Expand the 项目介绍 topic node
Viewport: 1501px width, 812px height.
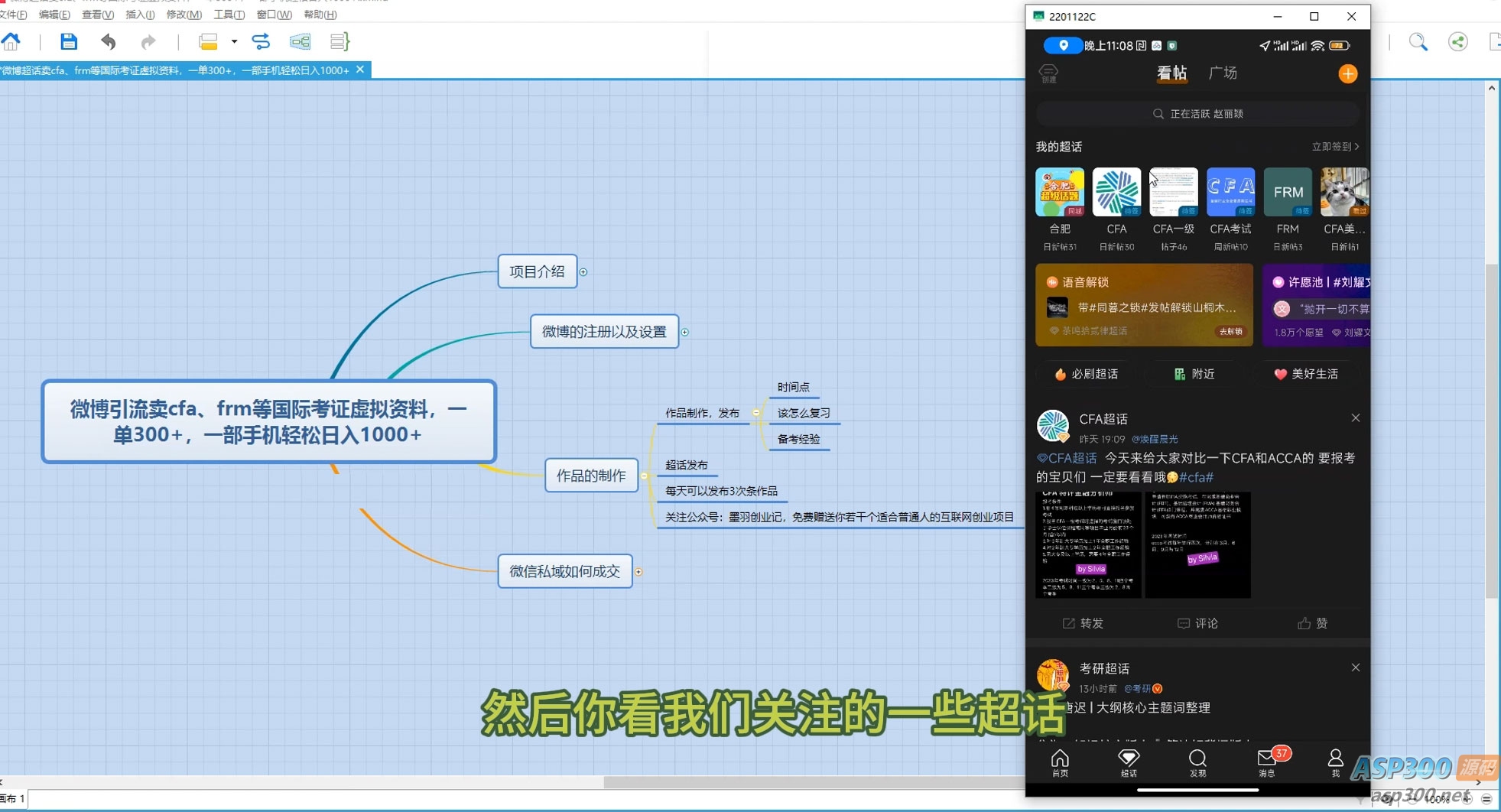point(583,272)
